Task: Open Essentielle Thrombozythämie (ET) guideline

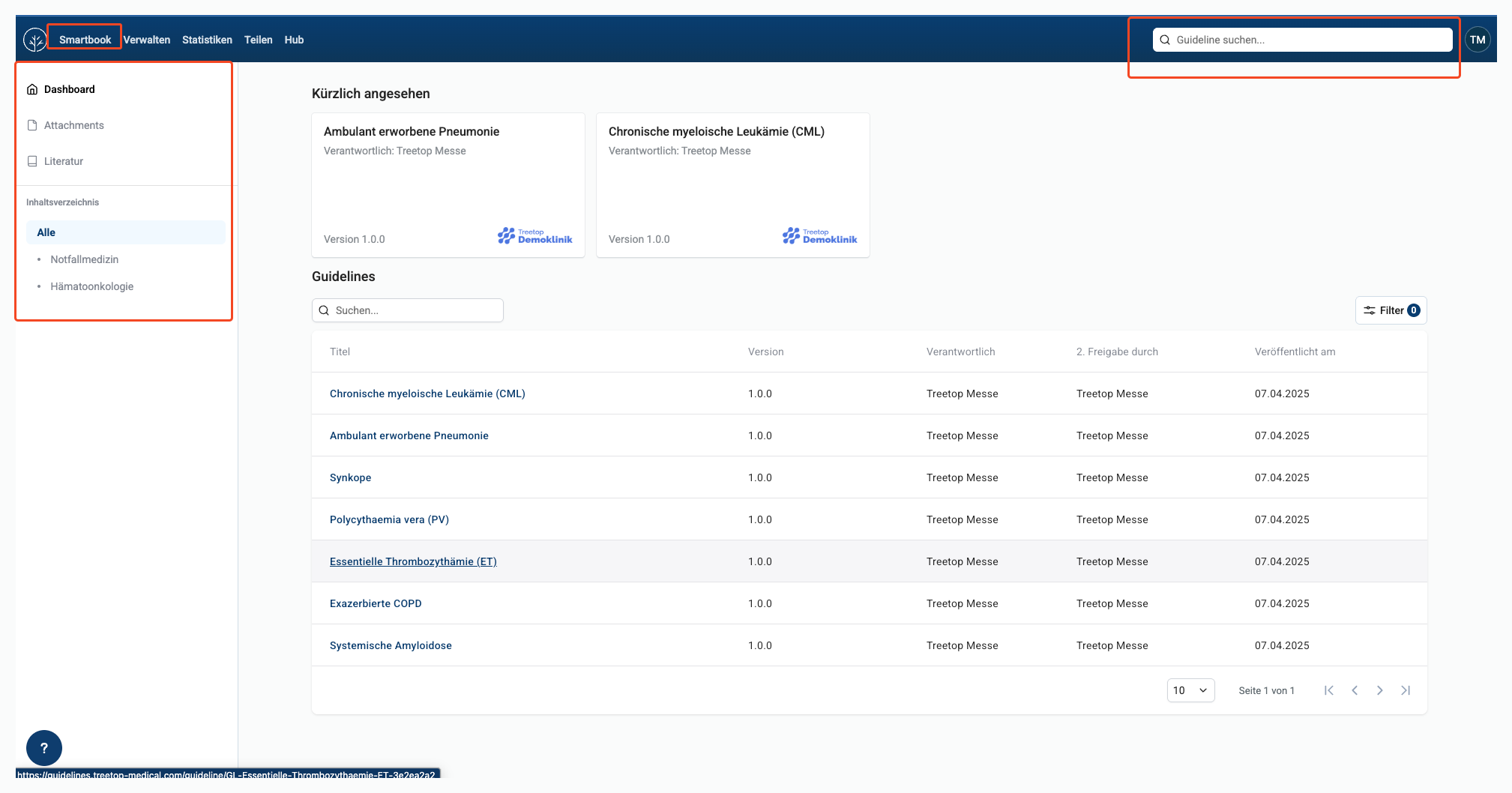Action: tap(413, 561)
